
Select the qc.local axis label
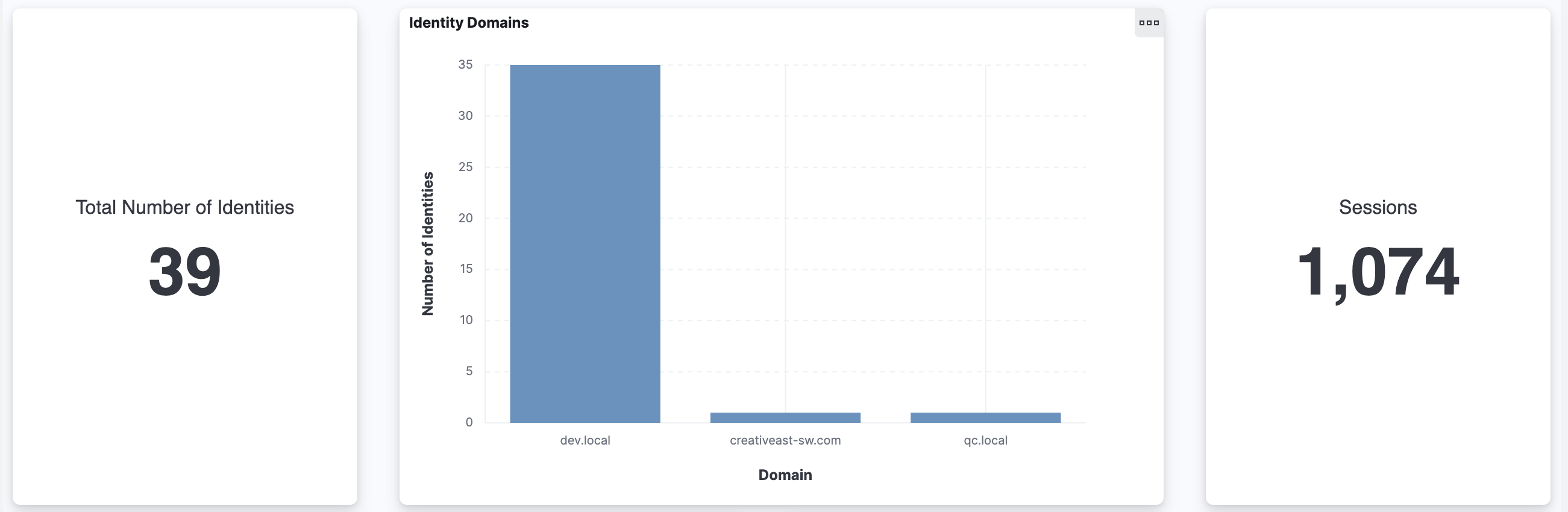click(x=985, y=440)
